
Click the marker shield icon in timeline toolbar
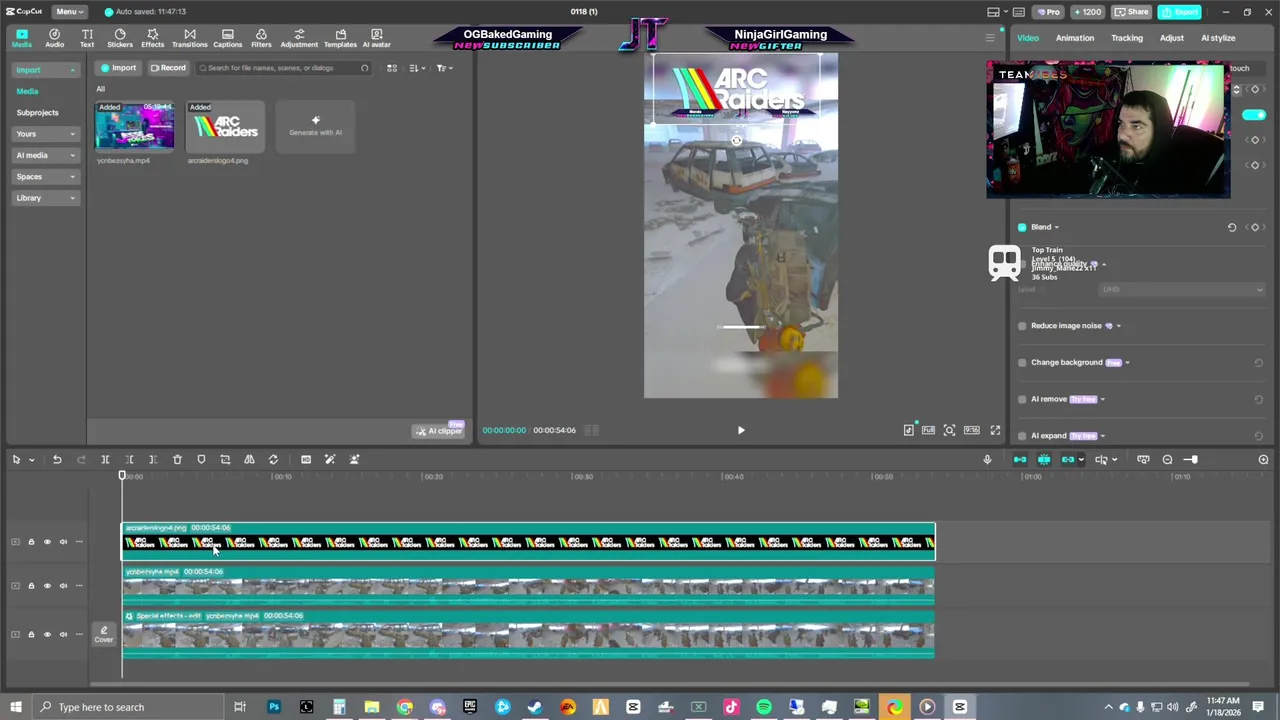click(x=201, y=459)
